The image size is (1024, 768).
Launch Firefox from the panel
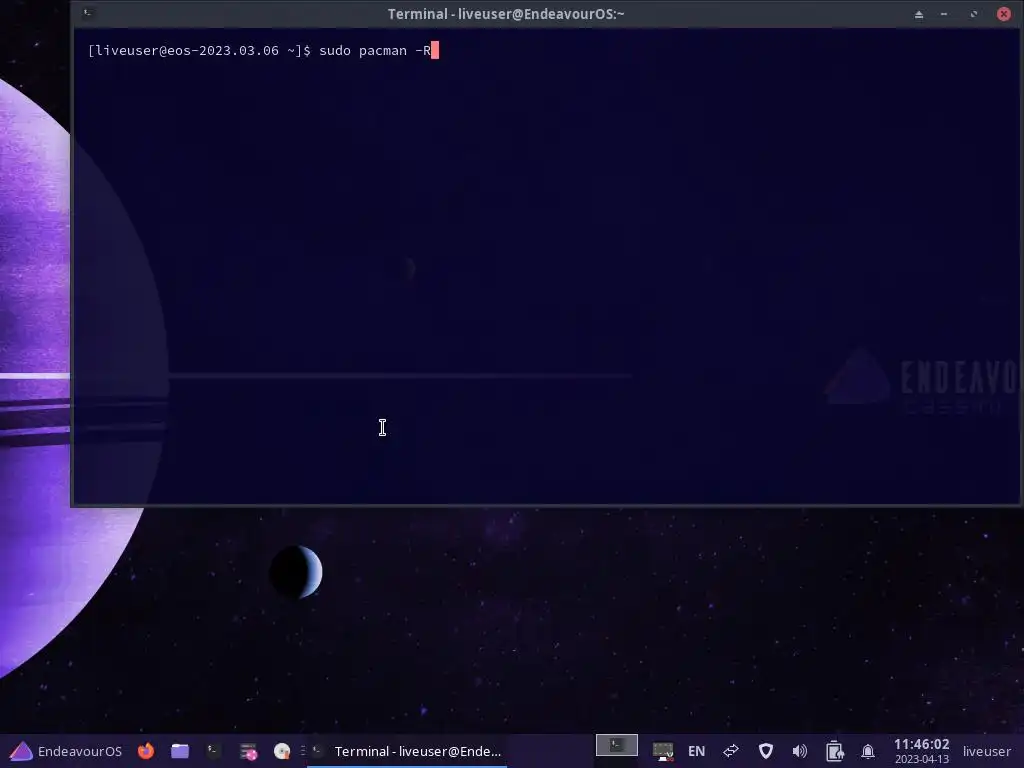(x=146, y=751)
